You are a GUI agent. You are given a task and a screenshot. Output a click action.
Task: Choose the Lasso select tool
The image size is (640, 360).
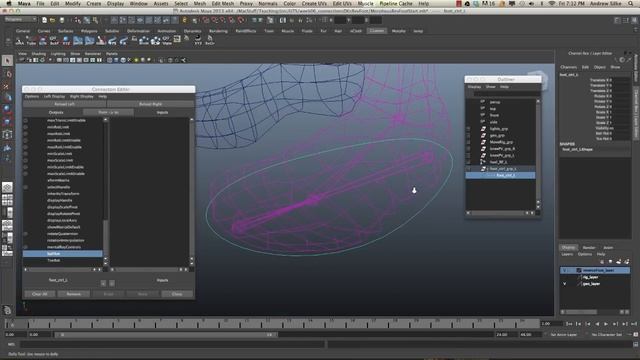tap(7, 74)
